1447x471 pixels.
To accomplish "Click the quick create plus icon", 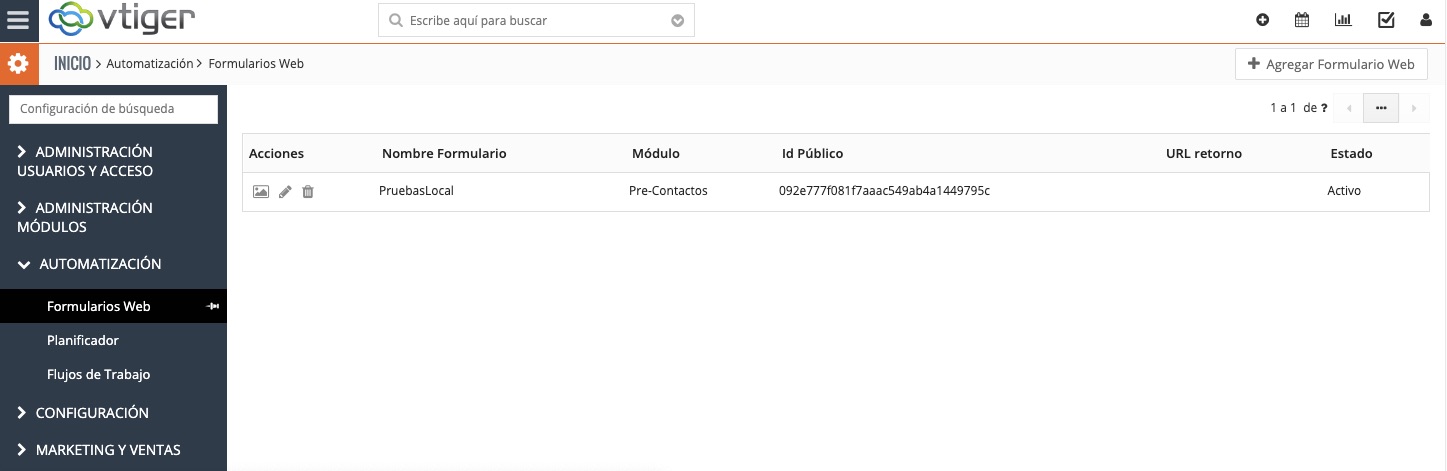I will pos(1263,20).
